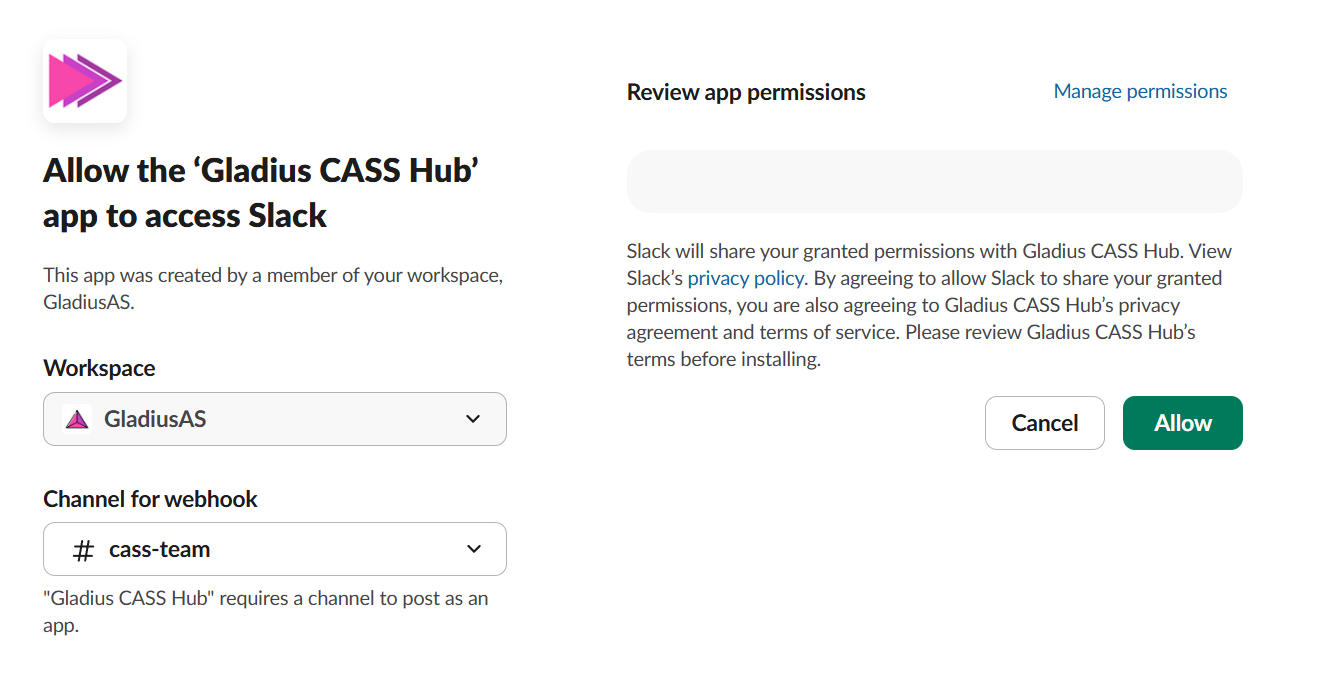The height and width of the screenshot is (685, 1320).
Task: Allow Gladius CASS Hub to access Slack
Action: [x=1183, y=423]
